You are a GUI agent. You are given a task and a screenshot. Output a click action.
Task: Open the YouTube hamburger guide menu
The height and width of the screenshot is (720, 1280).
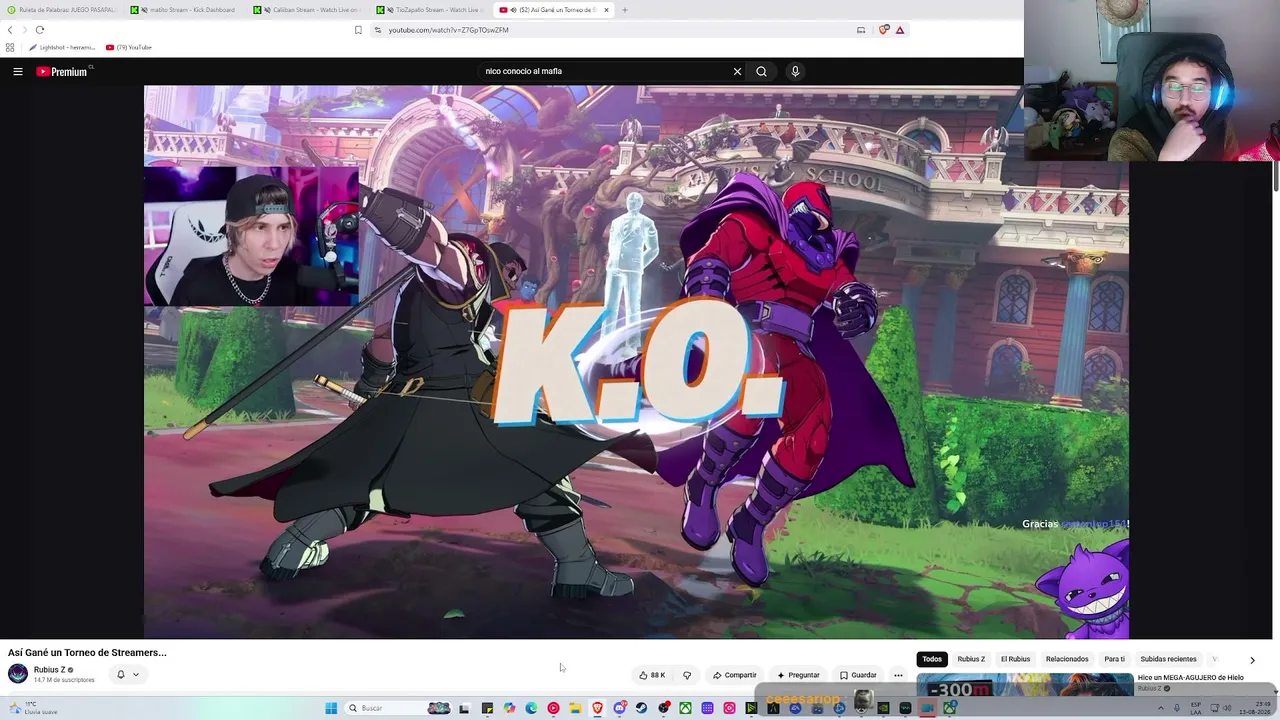[18, 71]
